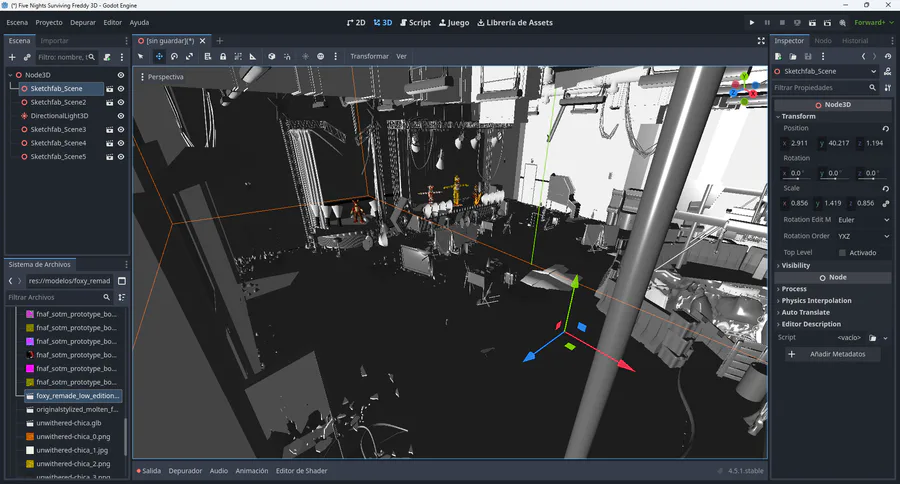900x484 pixels.
Task: Hide the Node3D root node
Action: (121, 75)
